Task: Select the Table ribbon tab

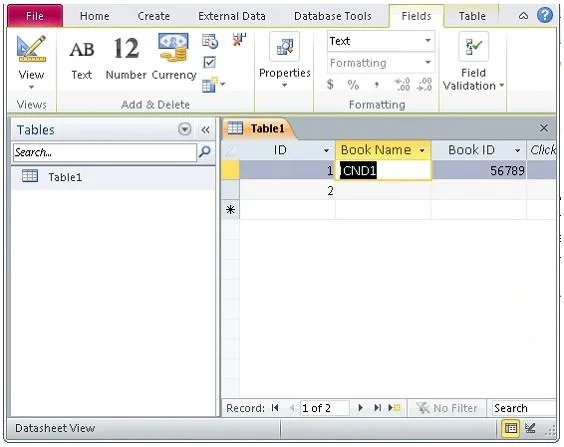Action: [x=472, y=16]
